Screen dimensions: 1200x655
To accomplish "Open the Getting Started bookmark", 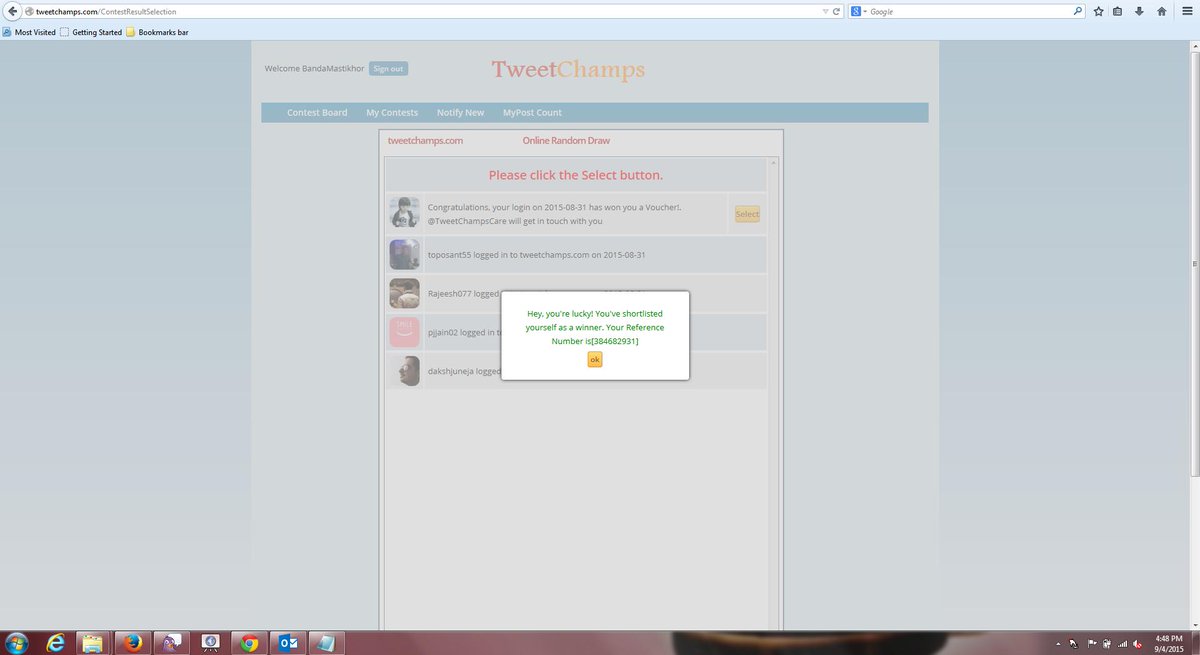I will [x=91, y=32].
